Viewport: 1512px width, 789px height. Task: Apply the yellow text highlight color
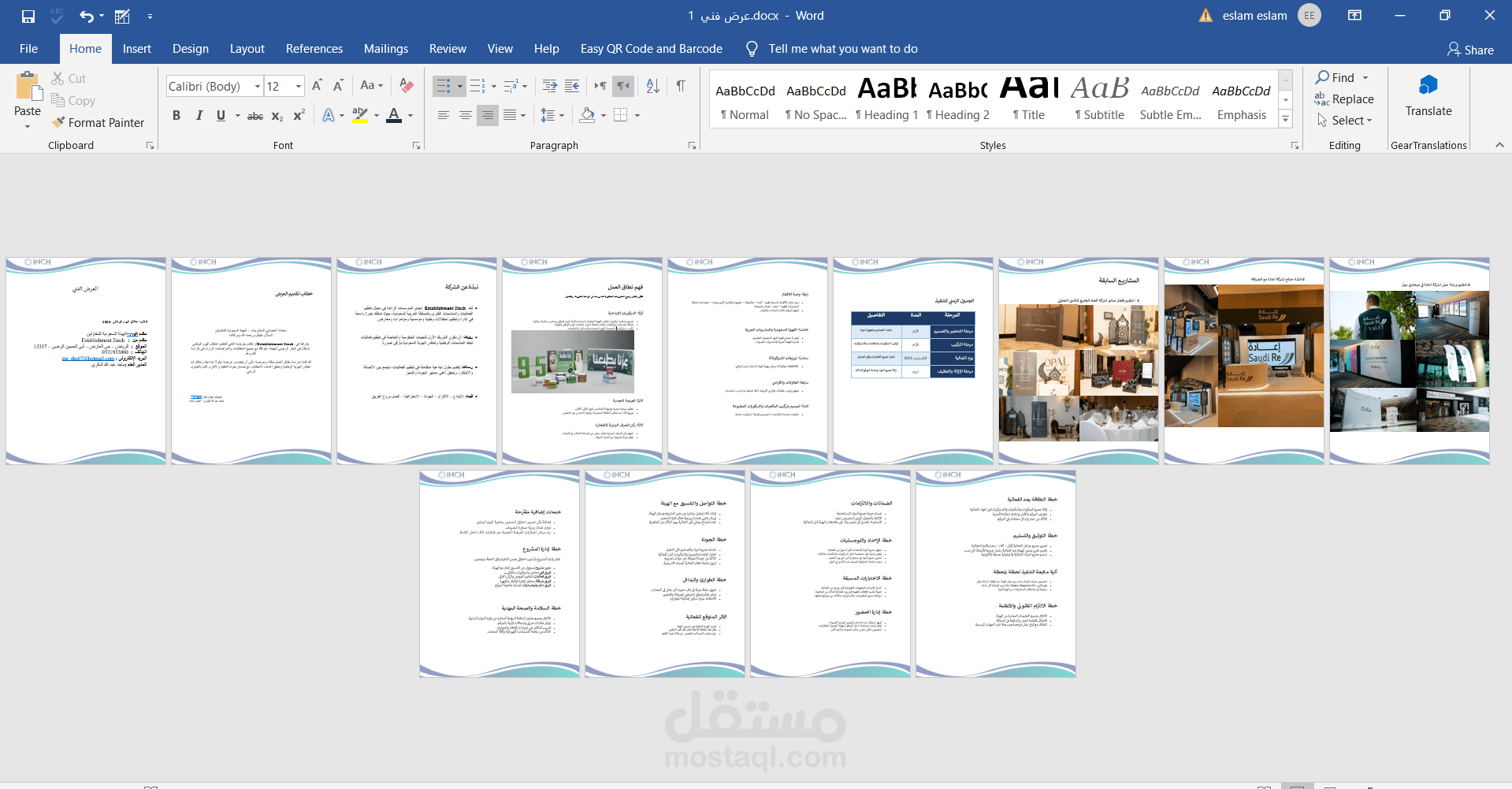[x=360, y=116]
